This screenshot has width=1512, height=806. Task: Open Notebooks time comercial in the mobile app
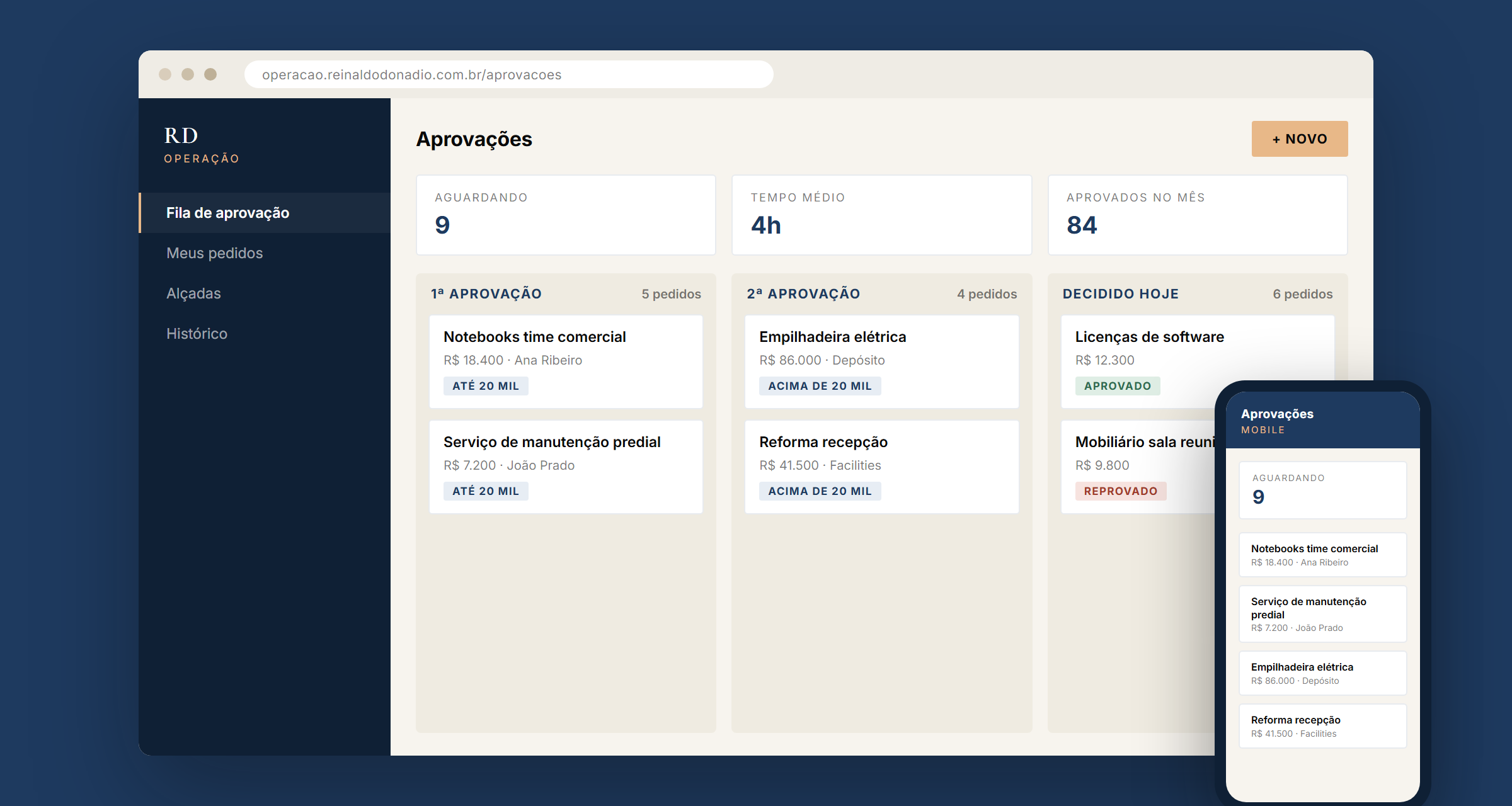coord(1323,555)
